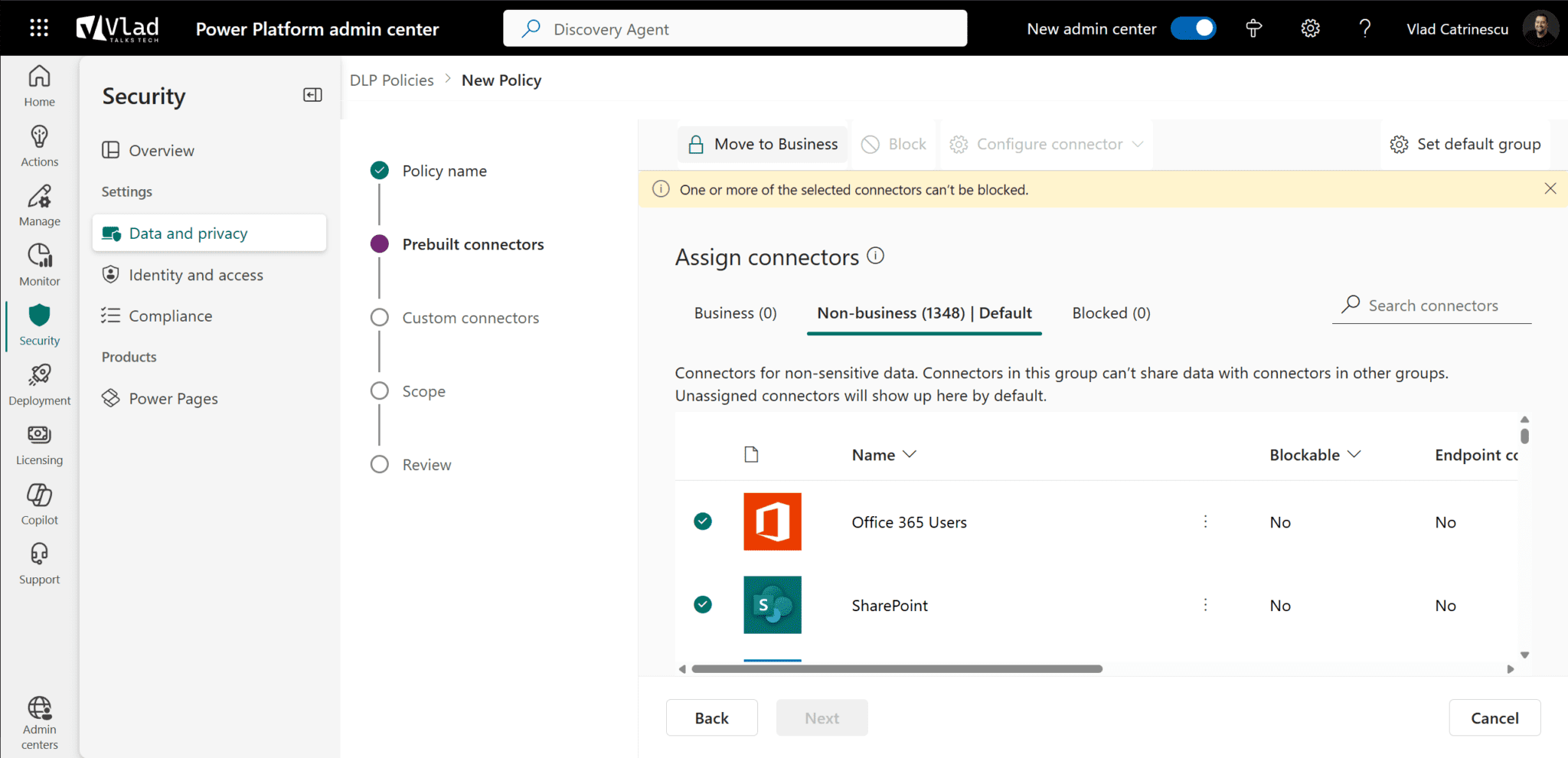Select the Home icon in left navigation
Screen dimensions: 1568x758
[38, 80]
